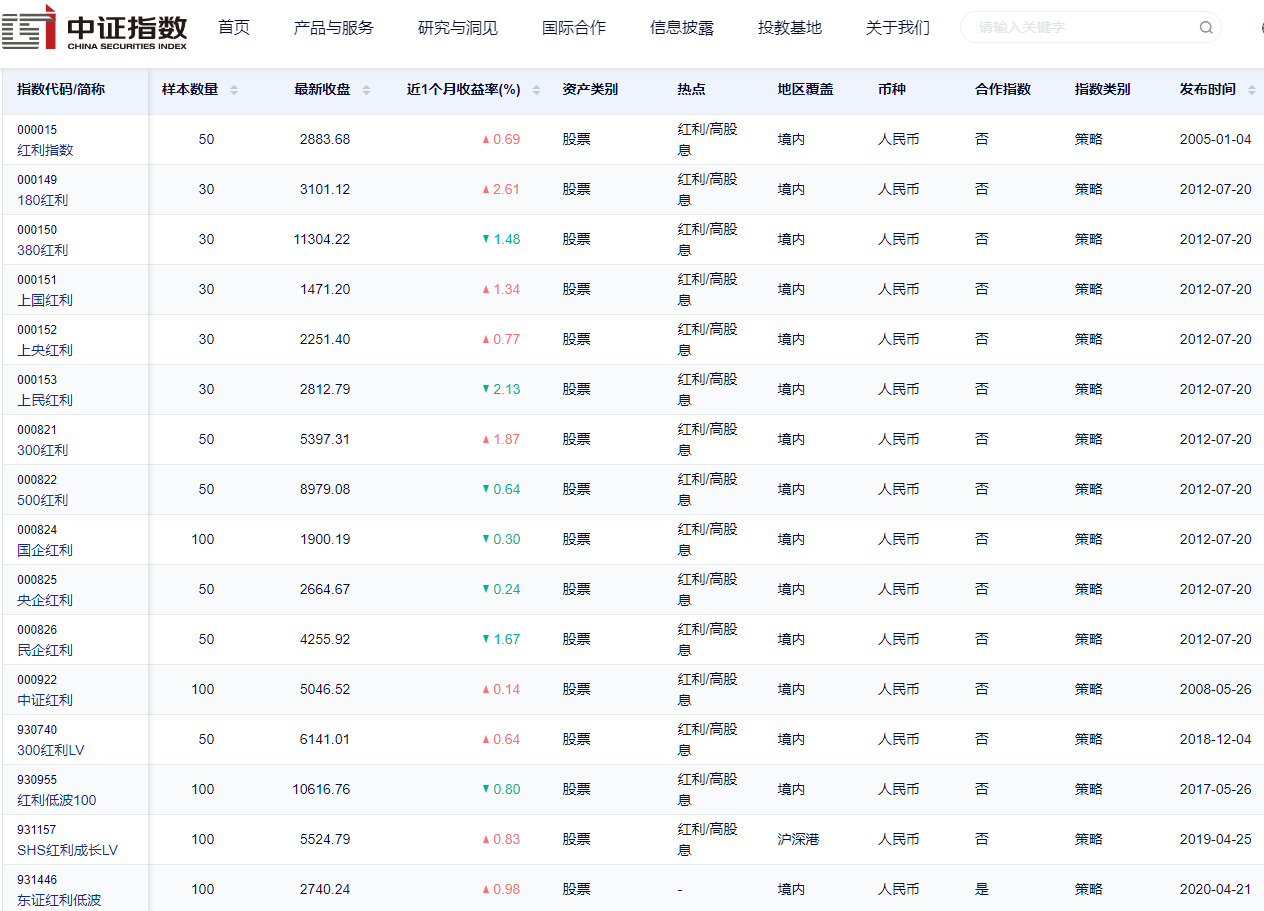1264x911 pixels.
Task: Open the 首页 menu item
Action: coord(234,27)
